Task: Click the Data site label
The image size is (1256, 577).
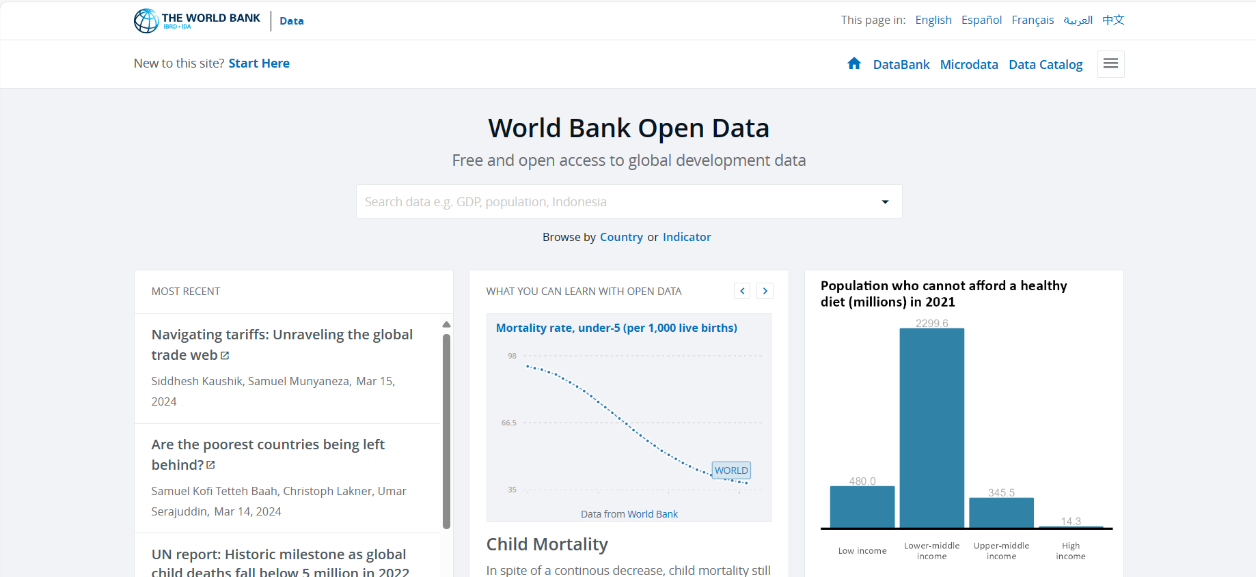Action: 292,21
